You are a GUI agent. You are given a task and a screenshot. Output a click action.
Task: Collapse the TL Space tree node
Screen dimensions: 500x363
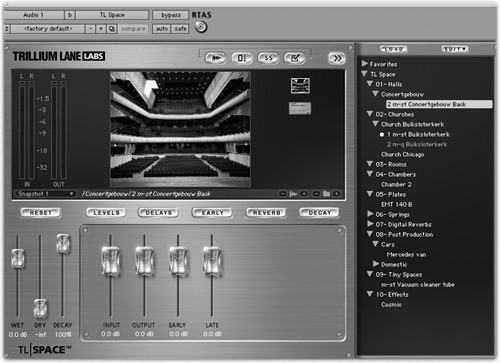pyautogui.click(x=364, y=74)
